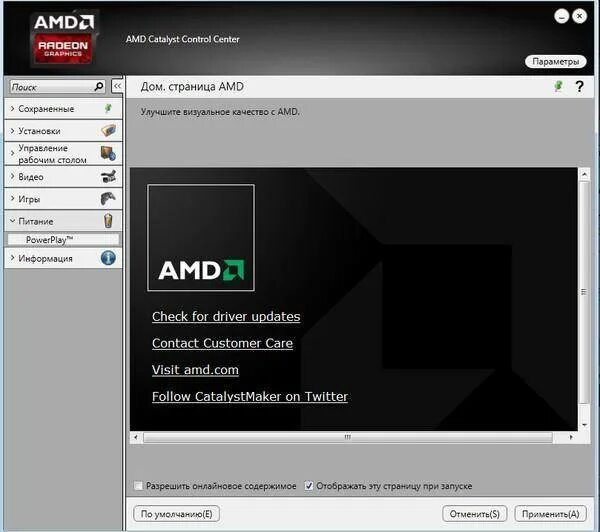Click the Улучшите визуальное качество с AMD text
Screen dimensions: 600x532
click(220, 112)
